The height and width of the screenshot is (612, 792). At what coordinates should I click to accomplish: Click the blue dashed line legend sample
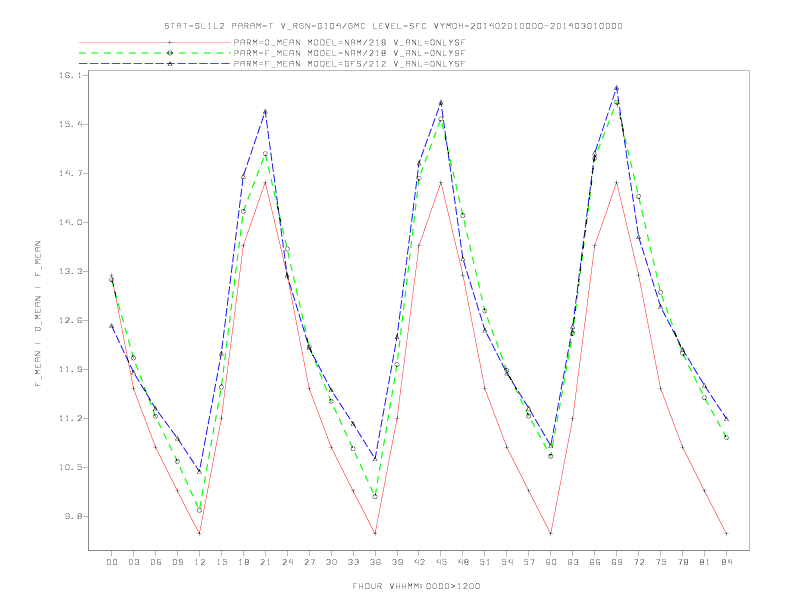155,64
